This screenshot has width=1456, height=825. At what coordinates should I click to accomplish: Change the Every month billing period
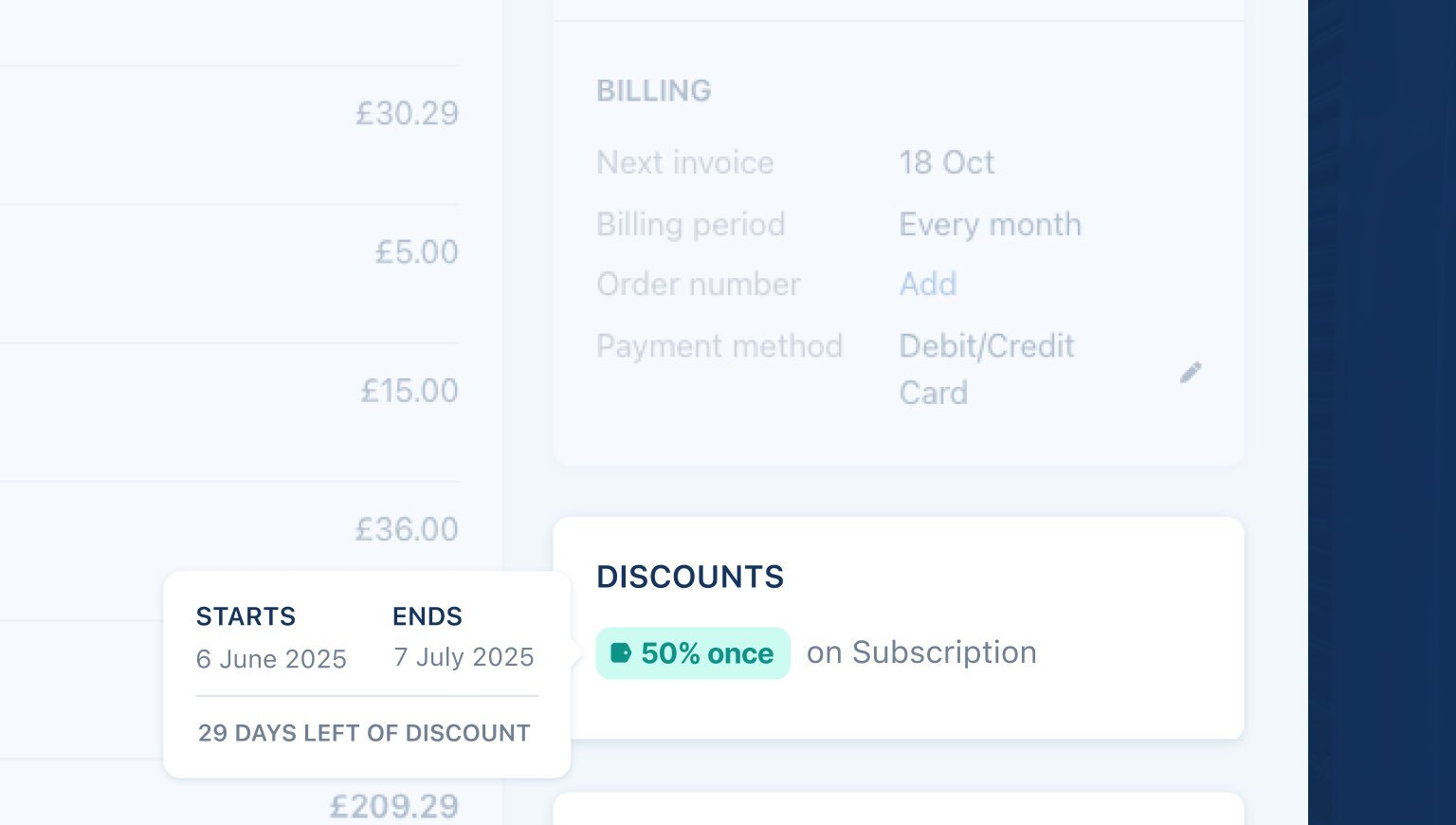[990, 224]
